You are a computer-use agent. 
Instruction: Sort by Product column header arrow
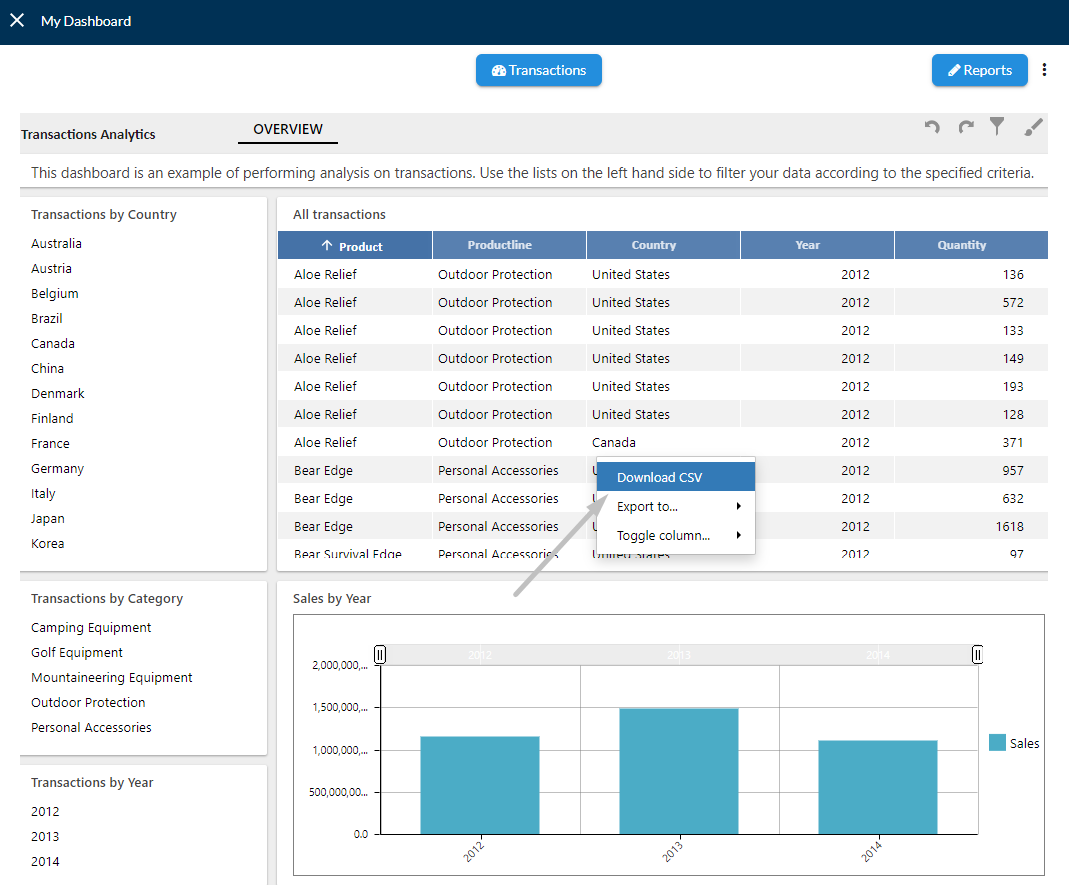coord(327,245)
